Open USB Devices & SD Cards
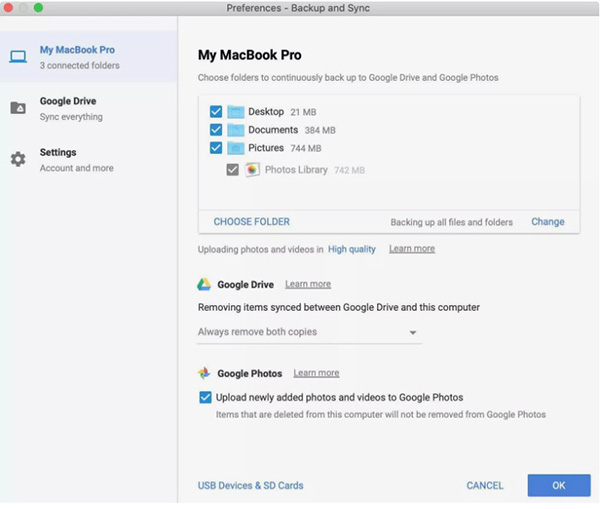 point(251,485)
